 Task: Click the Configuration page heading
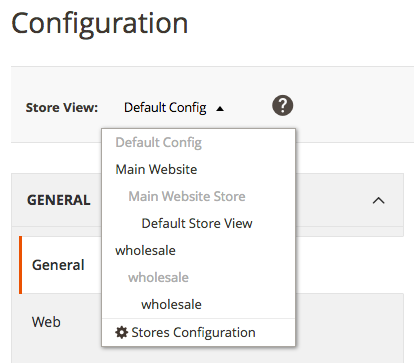(x=100, y=24)
